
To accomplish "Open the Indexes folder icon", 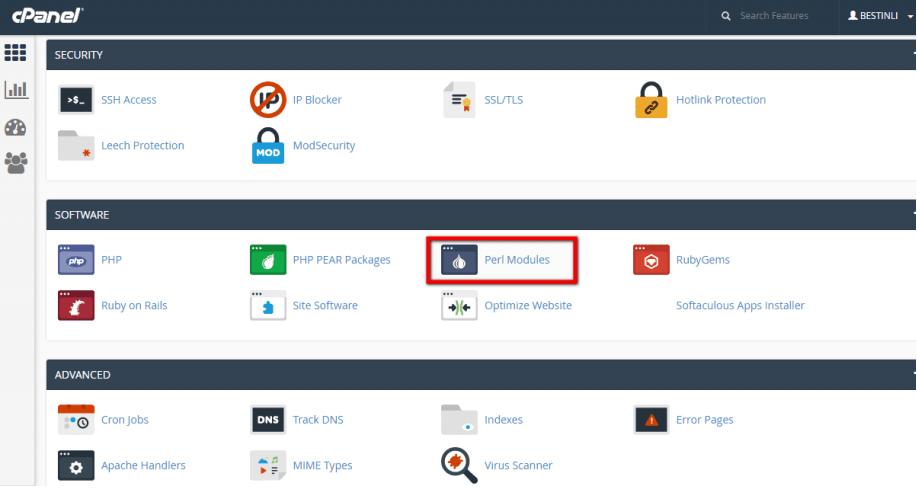I will [459, 419].
